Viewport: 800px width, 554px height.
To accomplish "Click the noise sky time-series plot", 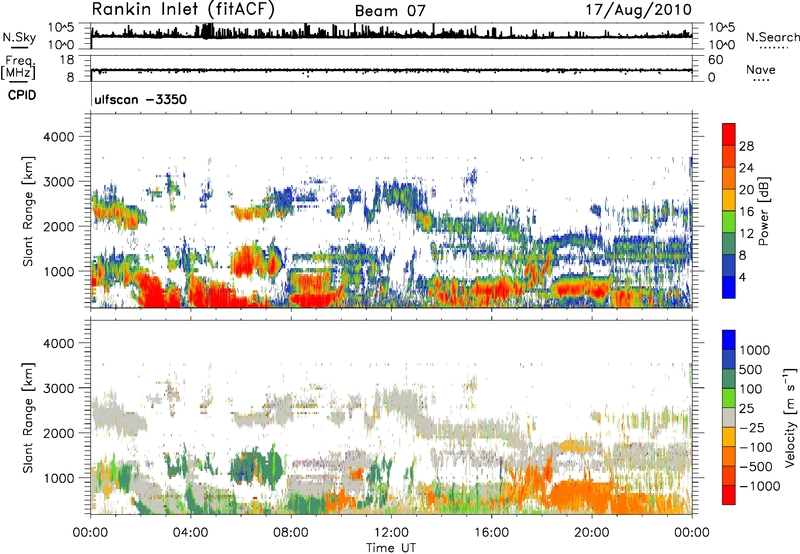I will coord(391,36).
